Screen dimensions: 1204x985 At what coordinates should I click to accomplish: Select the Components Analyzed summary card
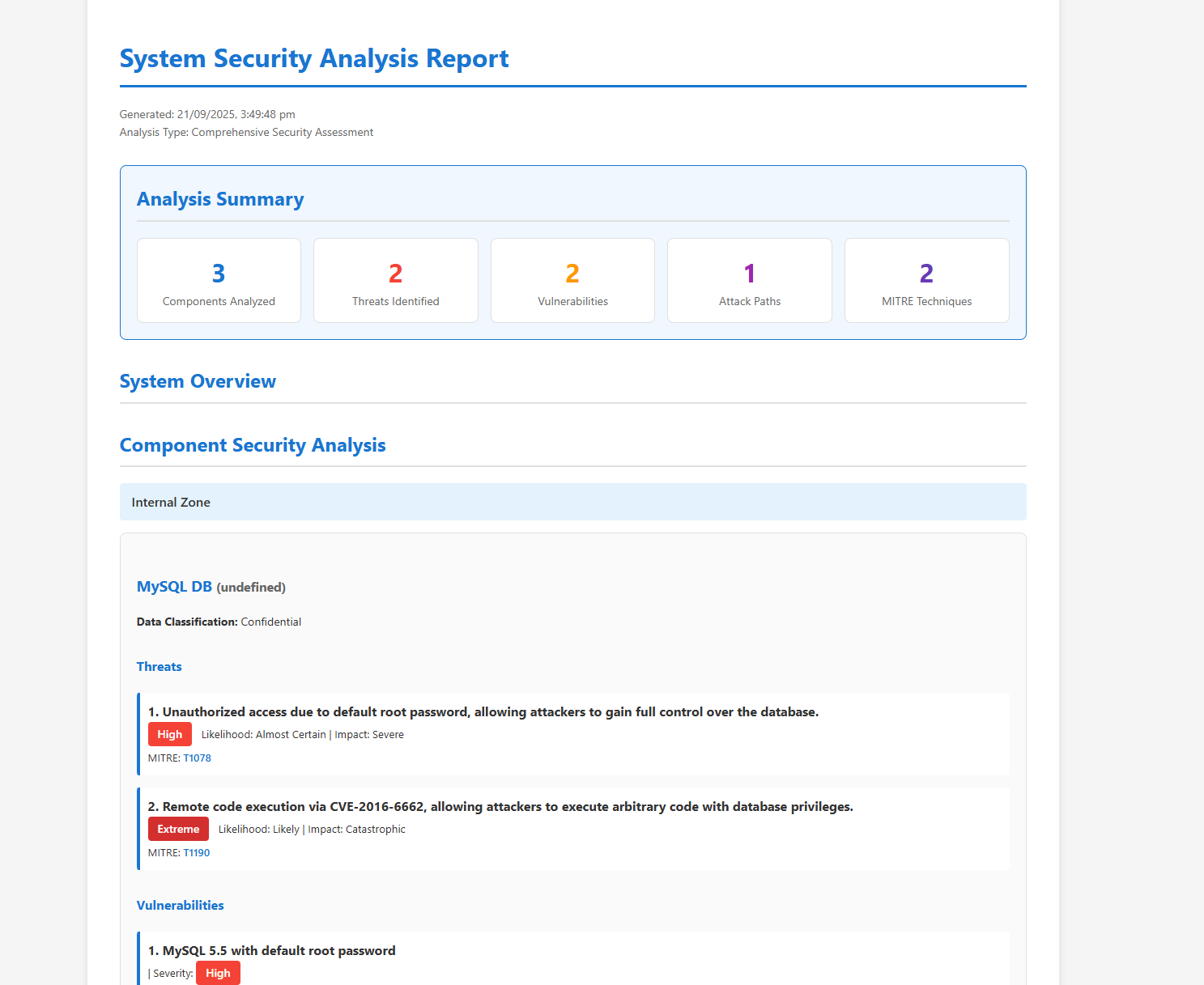(x=219, y=280)
